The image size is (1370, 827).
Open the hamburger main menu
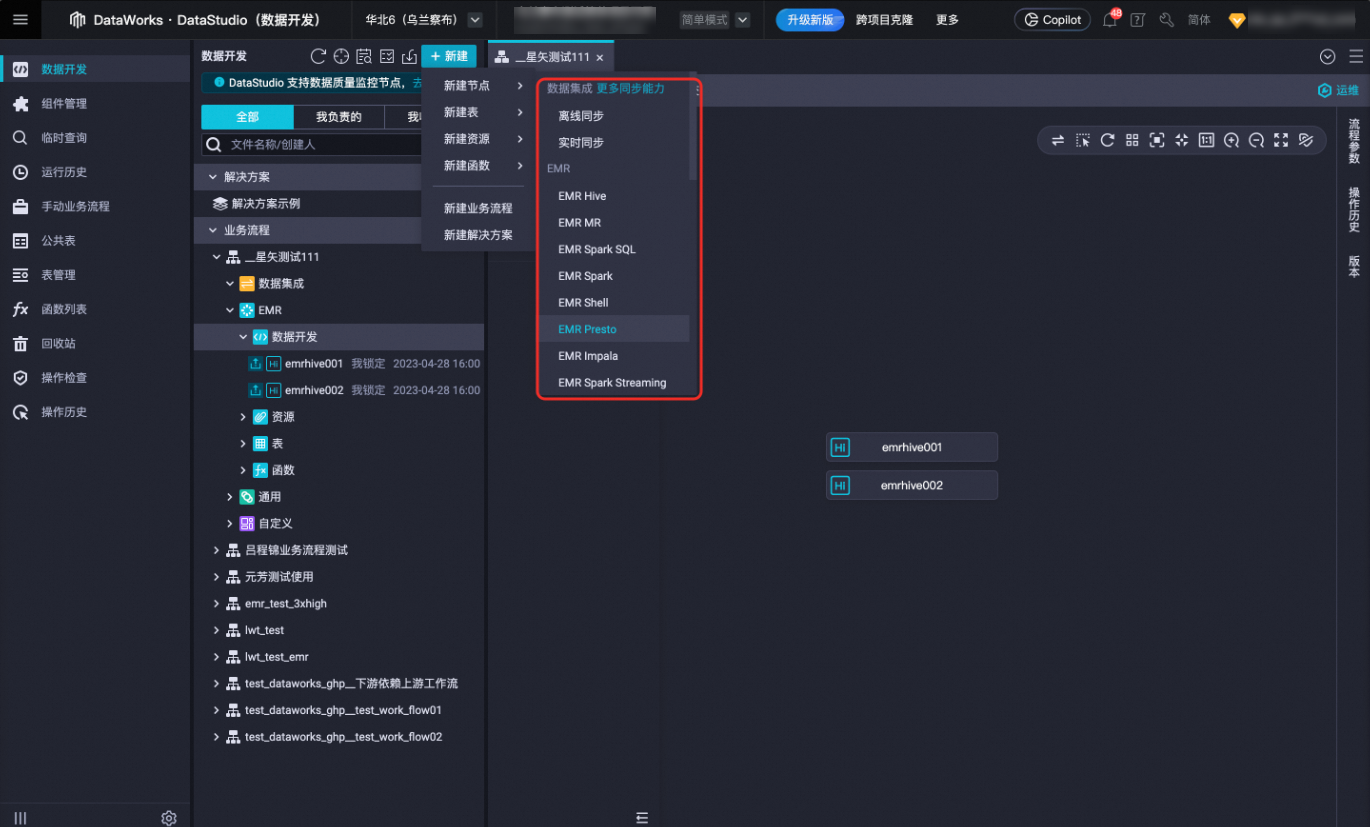pos(20,20)
